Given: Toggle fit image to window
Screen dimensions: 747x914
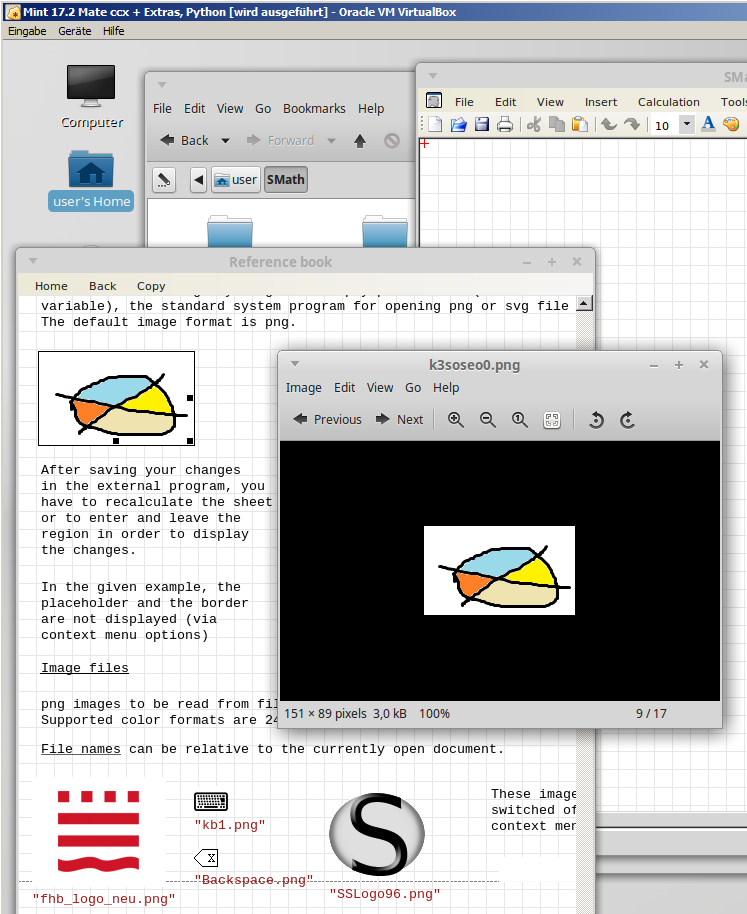Looking at the screenshot, I should pos(552,420).
